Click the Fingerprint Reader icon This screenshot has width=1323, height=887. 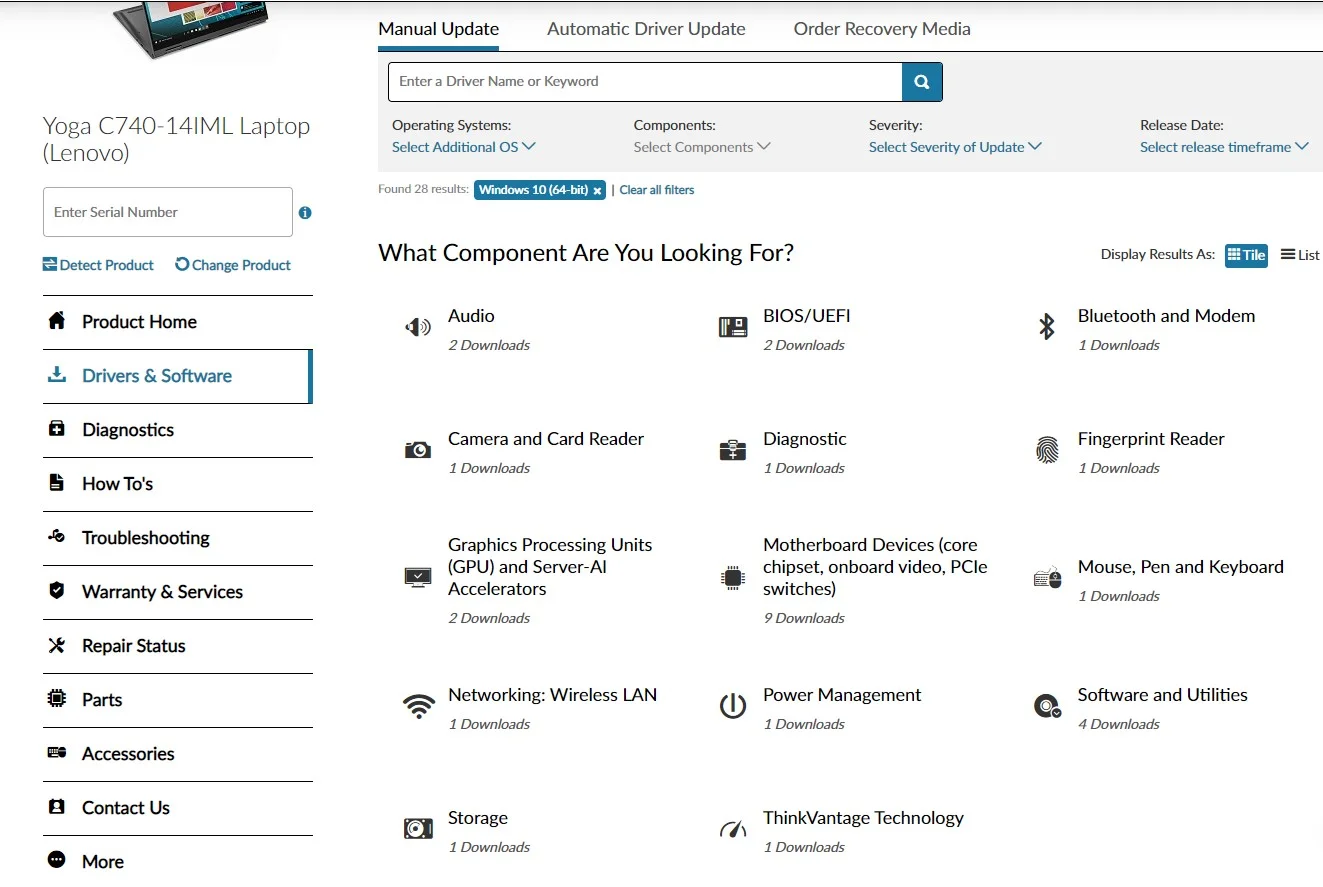pos(1047,450)
